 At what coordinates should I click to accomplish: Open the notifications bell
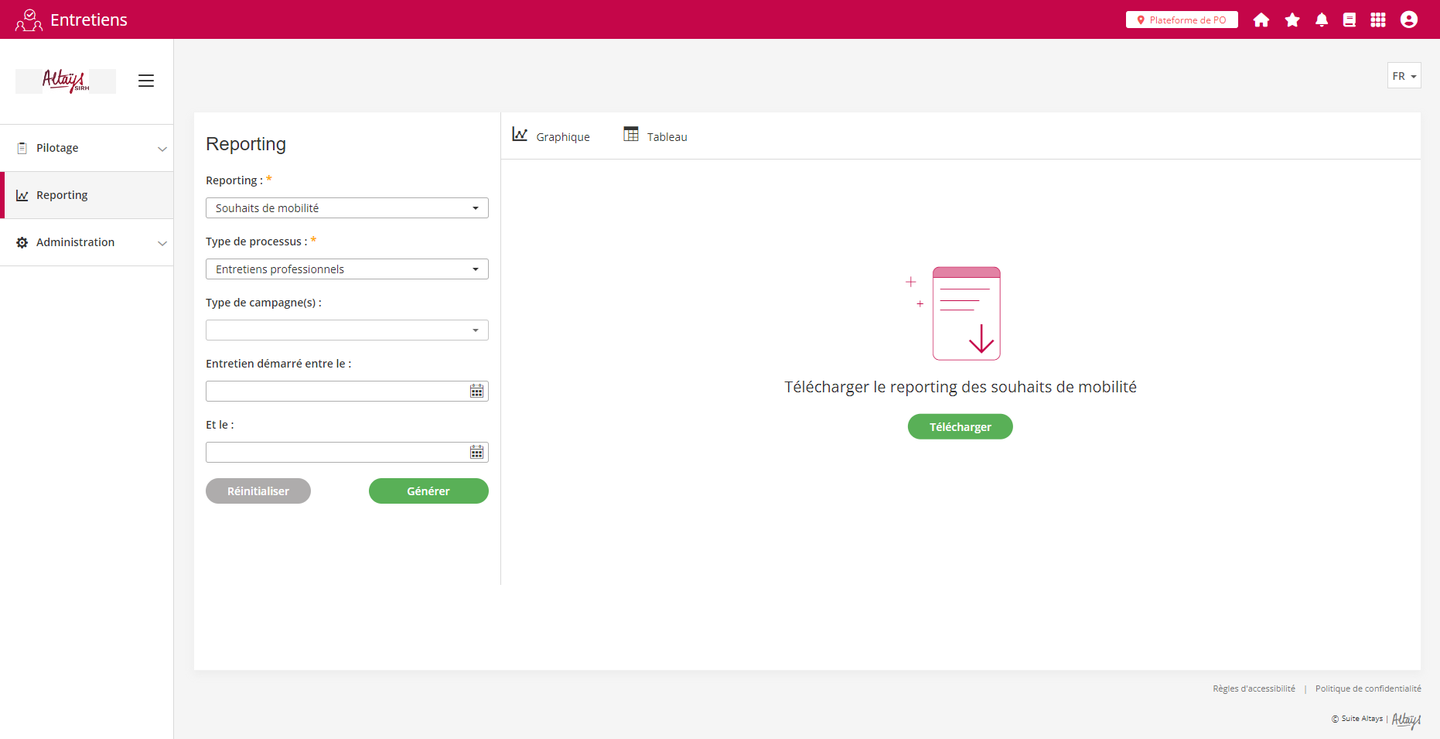pos(1321,20)
